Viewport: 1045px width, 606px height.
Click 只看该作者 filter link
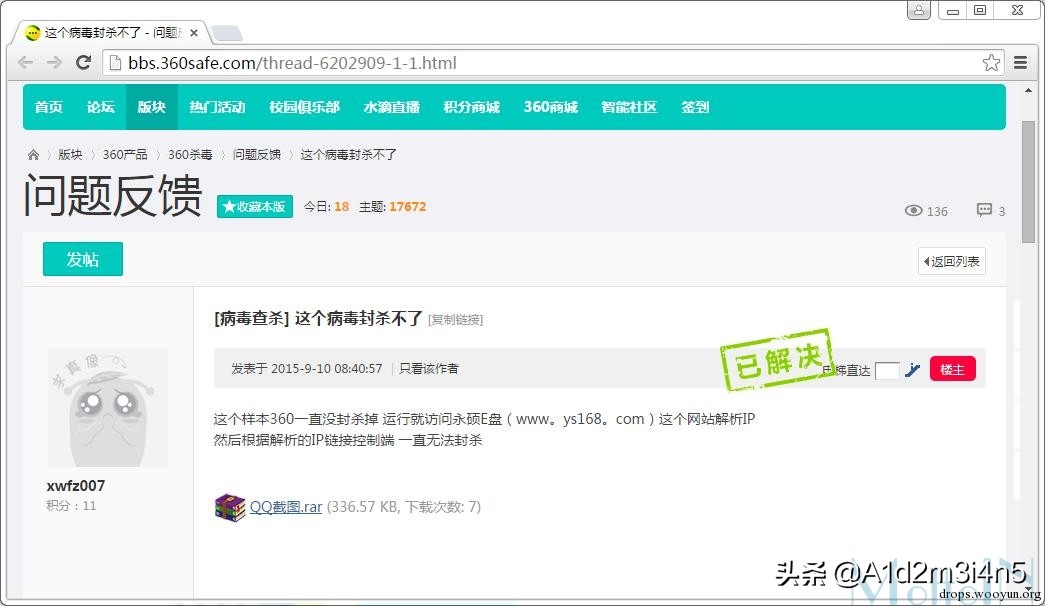[429, 369]
